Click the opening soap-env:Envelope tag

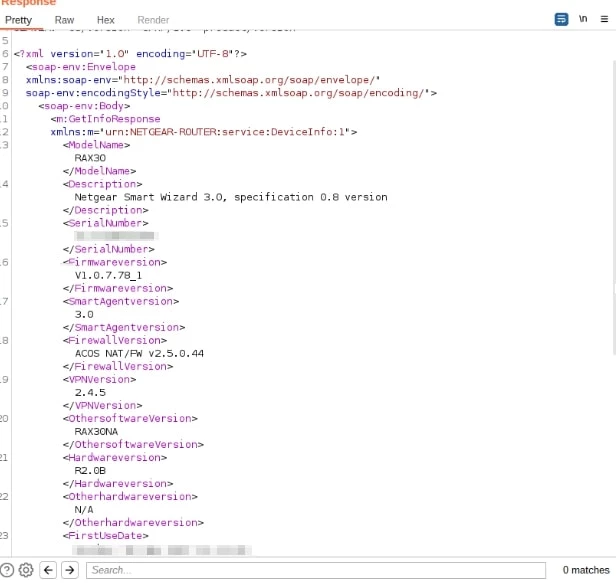point(71,67)
